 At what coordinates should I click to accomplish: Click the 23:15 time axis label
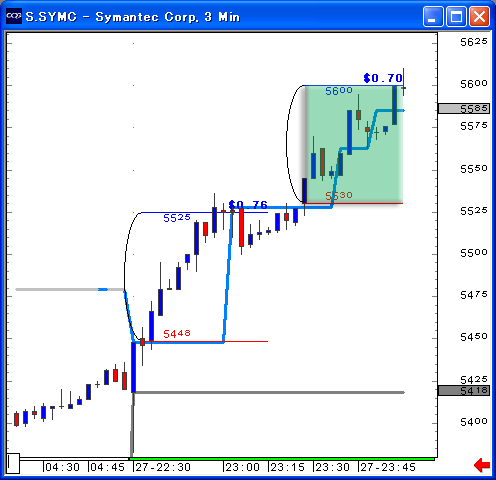point(287,467)
